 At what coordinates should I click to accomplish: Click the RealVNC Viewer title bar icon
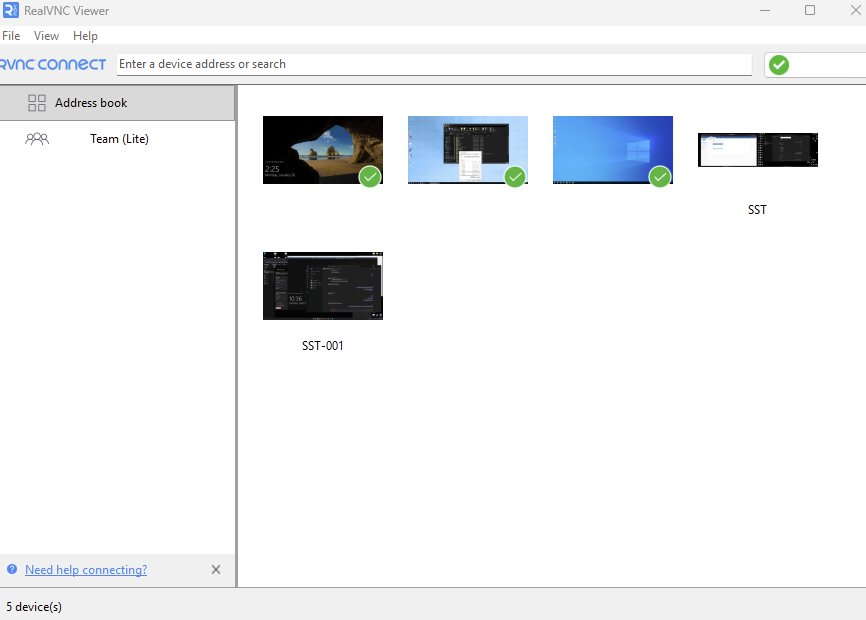(10, 10)
